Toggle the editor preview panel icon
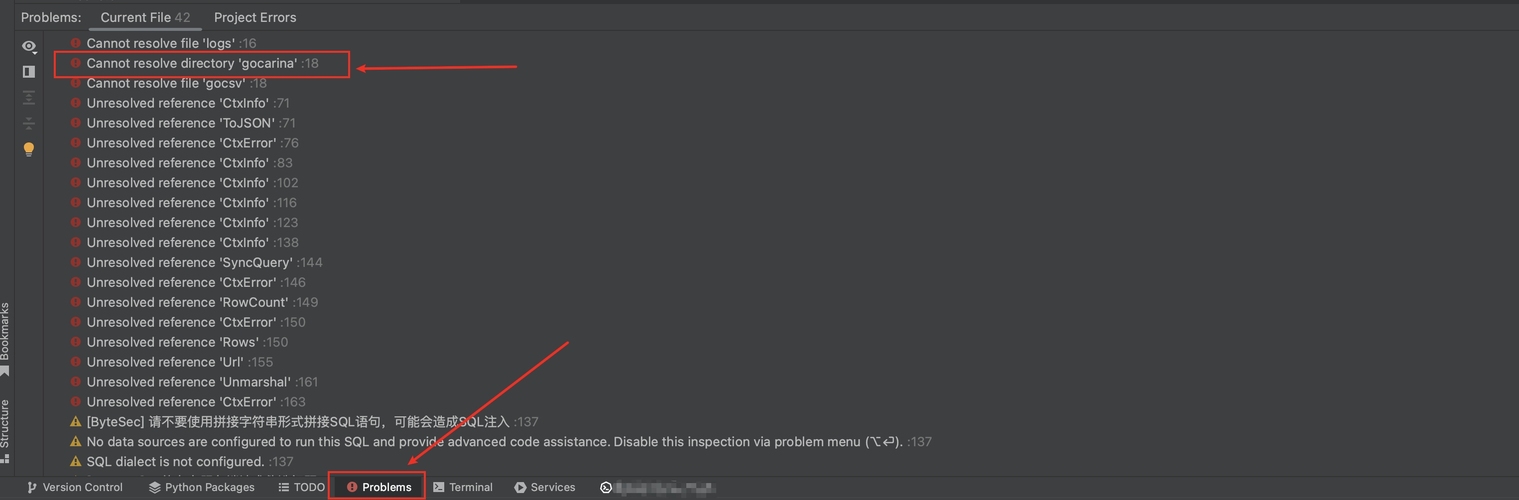1519x500 pixels. [29, 72]
